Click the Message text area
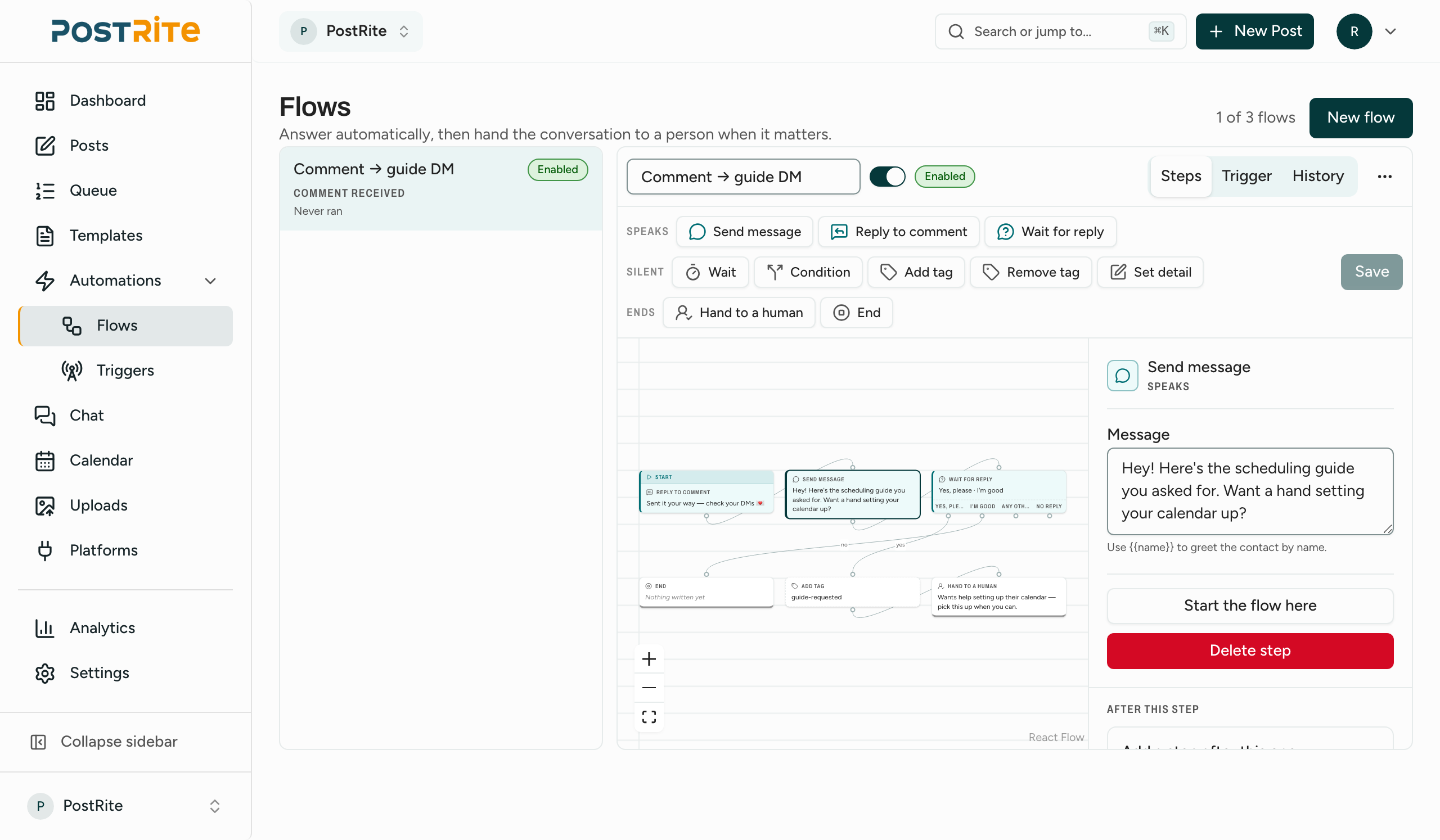Image resolution: width=1440 pixels, height=840 pixels. [x=1250, y=491]
